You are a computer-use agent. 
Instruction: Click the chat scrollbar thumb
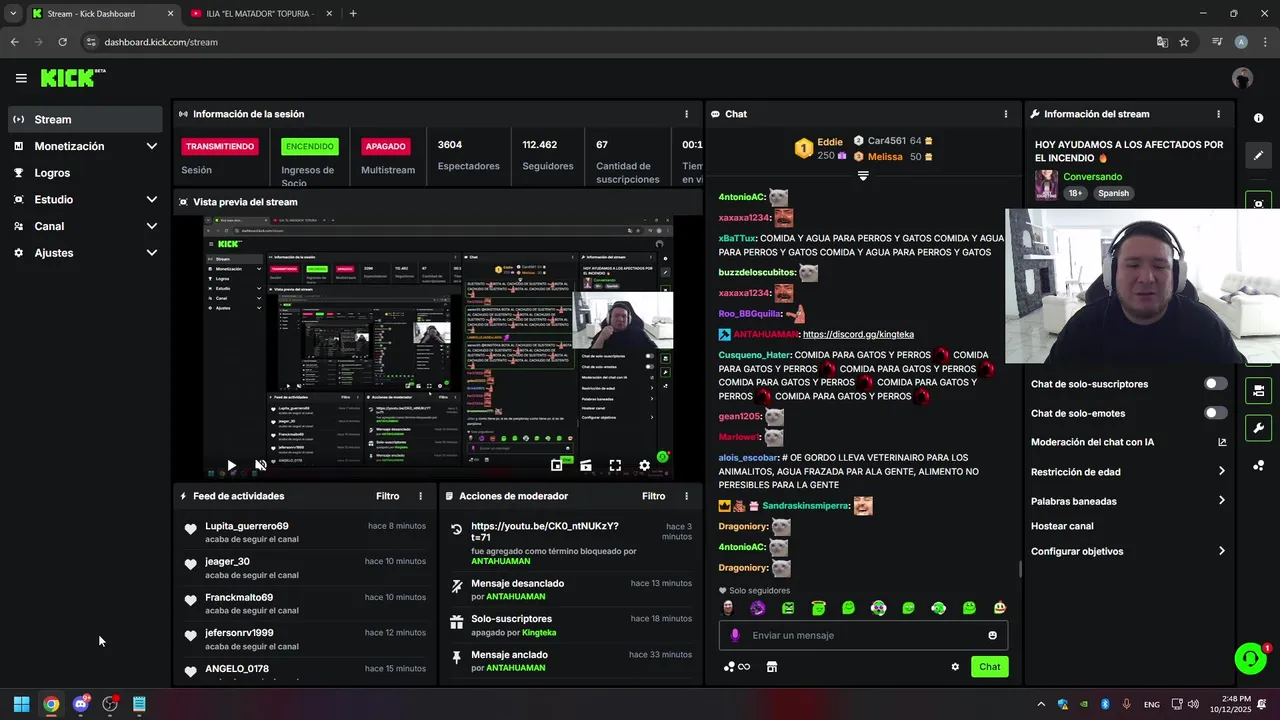point(1020,570)
